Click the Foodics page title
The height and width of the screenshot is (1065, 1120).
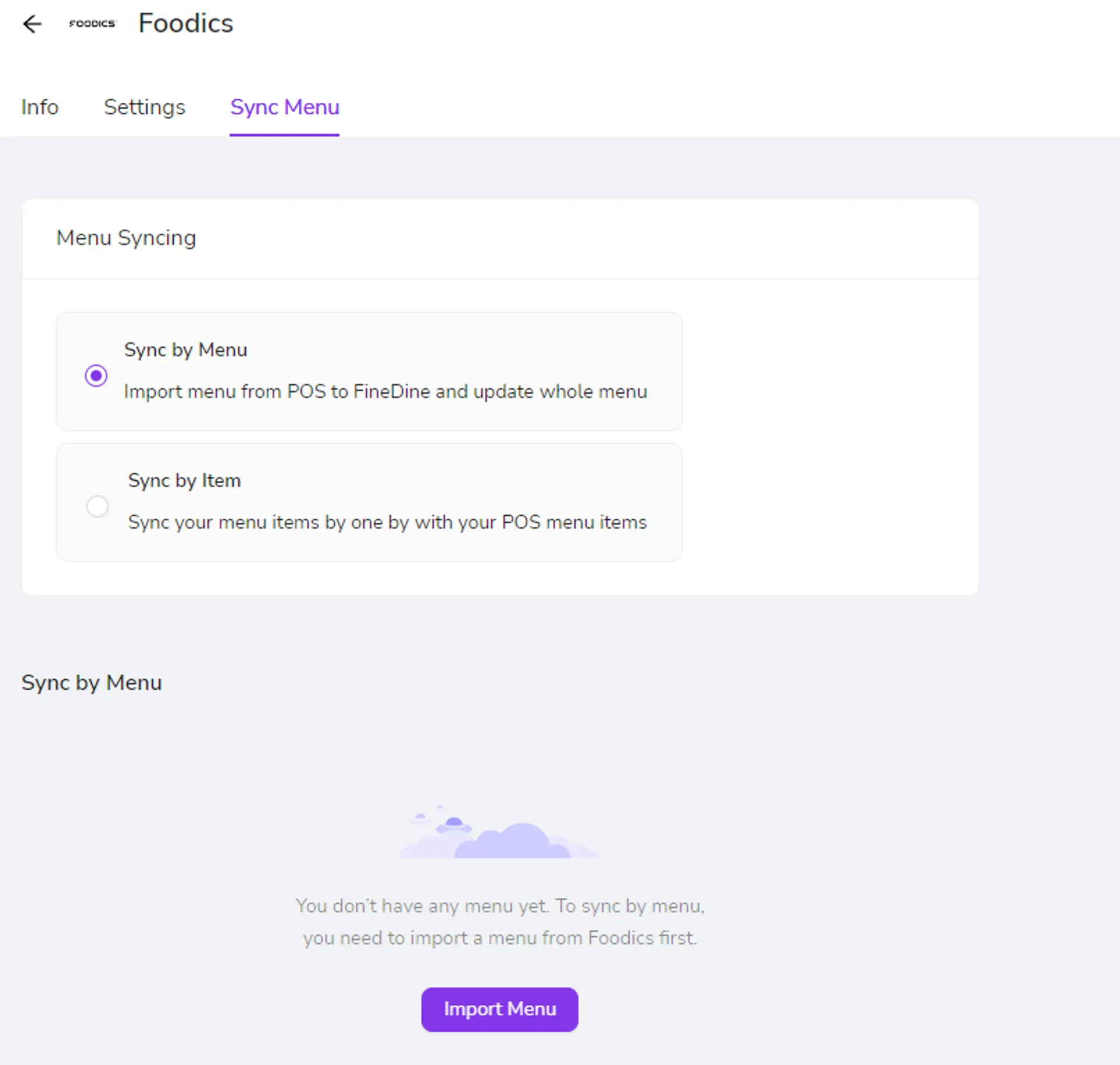pyautogui.click(x=185, y=23)
